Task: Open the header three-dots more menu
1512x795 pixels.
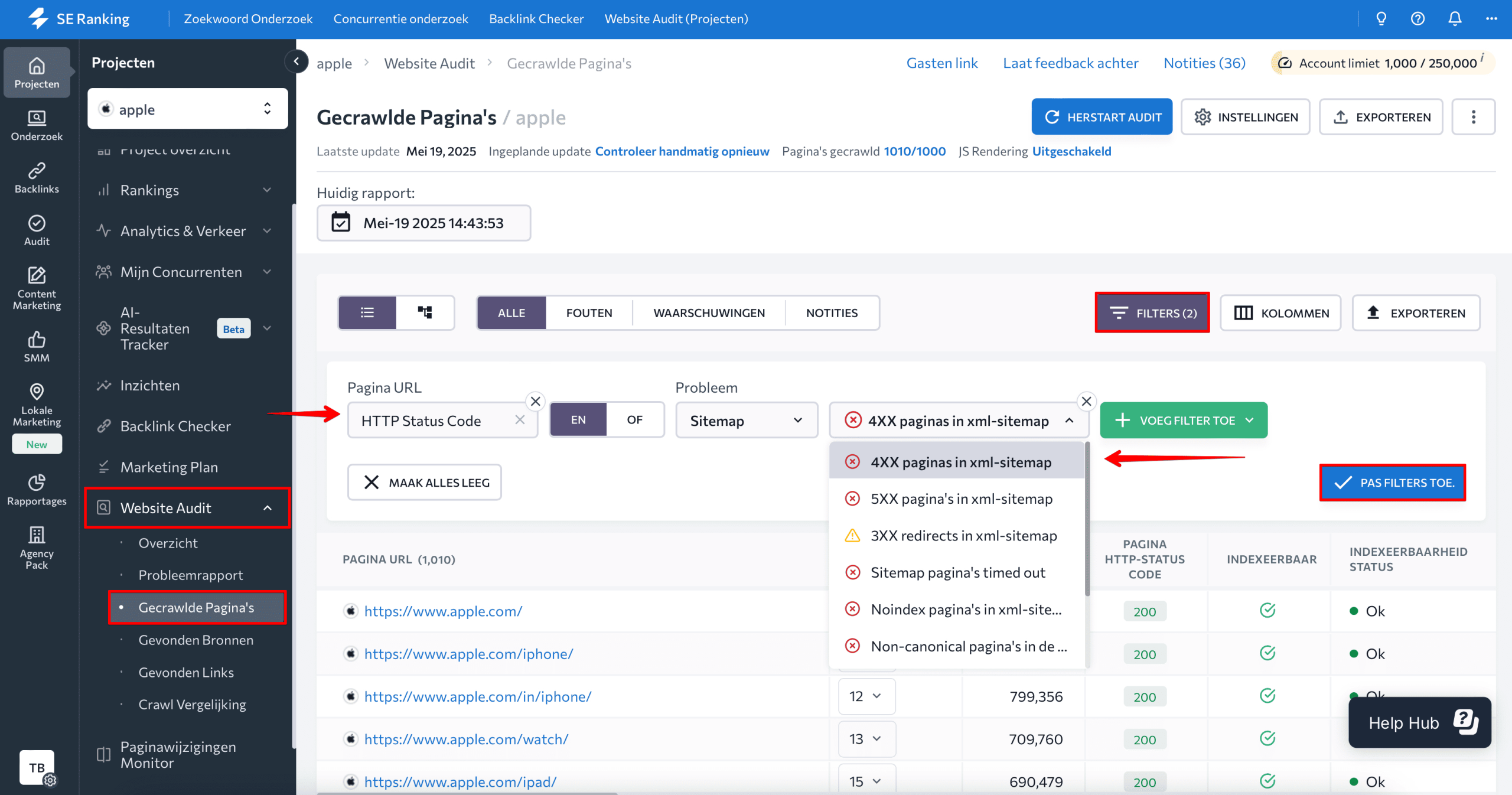Action: [1491, 19]
